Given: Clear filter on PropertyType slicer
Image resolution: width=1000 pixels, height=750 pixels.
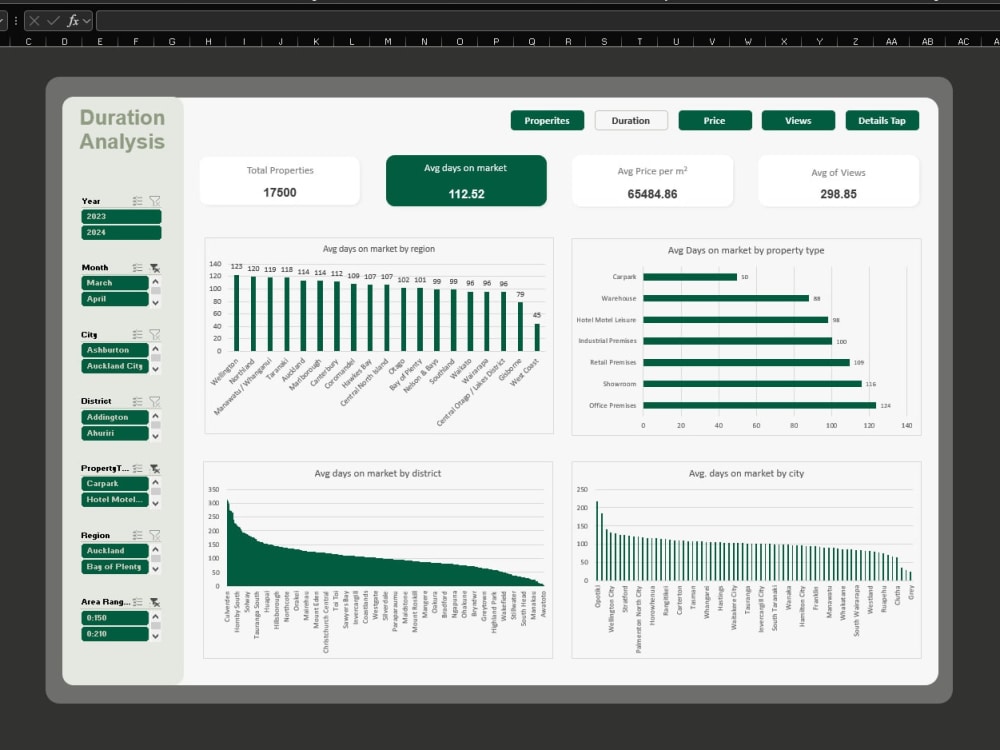Looking at the screenshot, I should (x=154, y=468).
